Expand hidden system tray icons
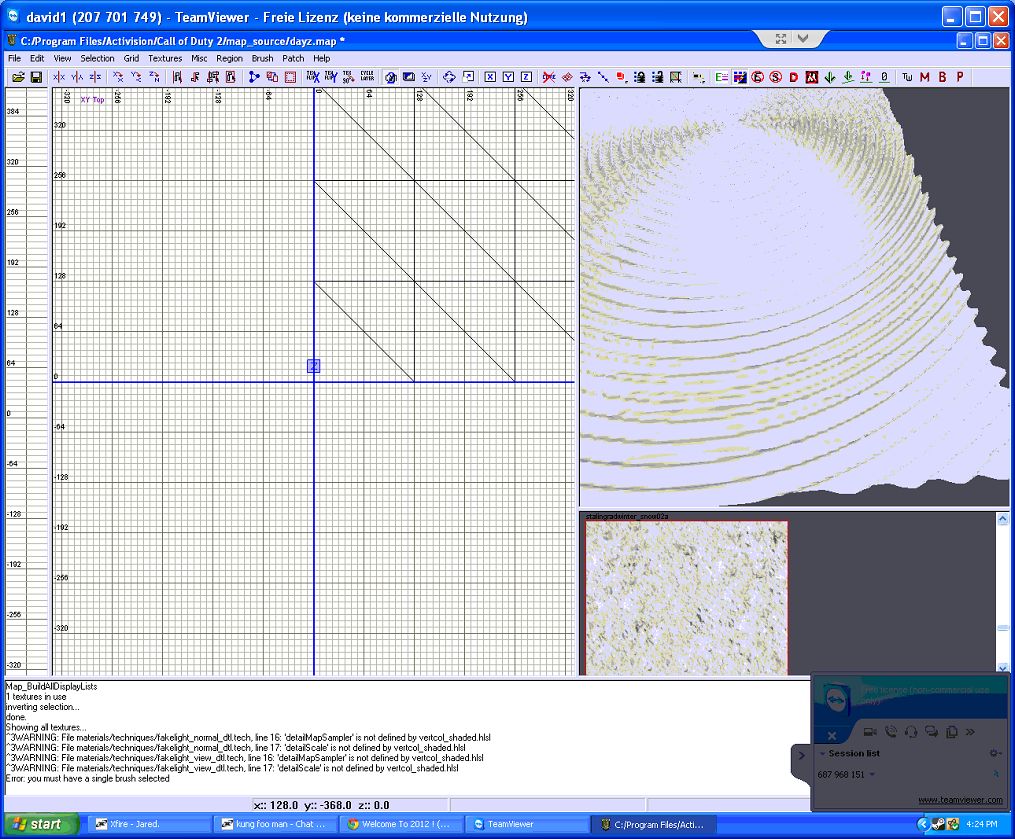 pyautogui.click(x=923, y=824)
